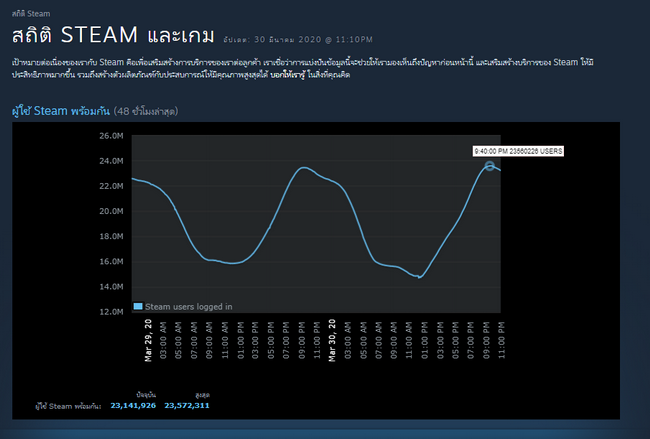This screenshot has width=650, height=439.
Task: Click the 'ปัจจุบัน' column header
Action: pos(146,395)
